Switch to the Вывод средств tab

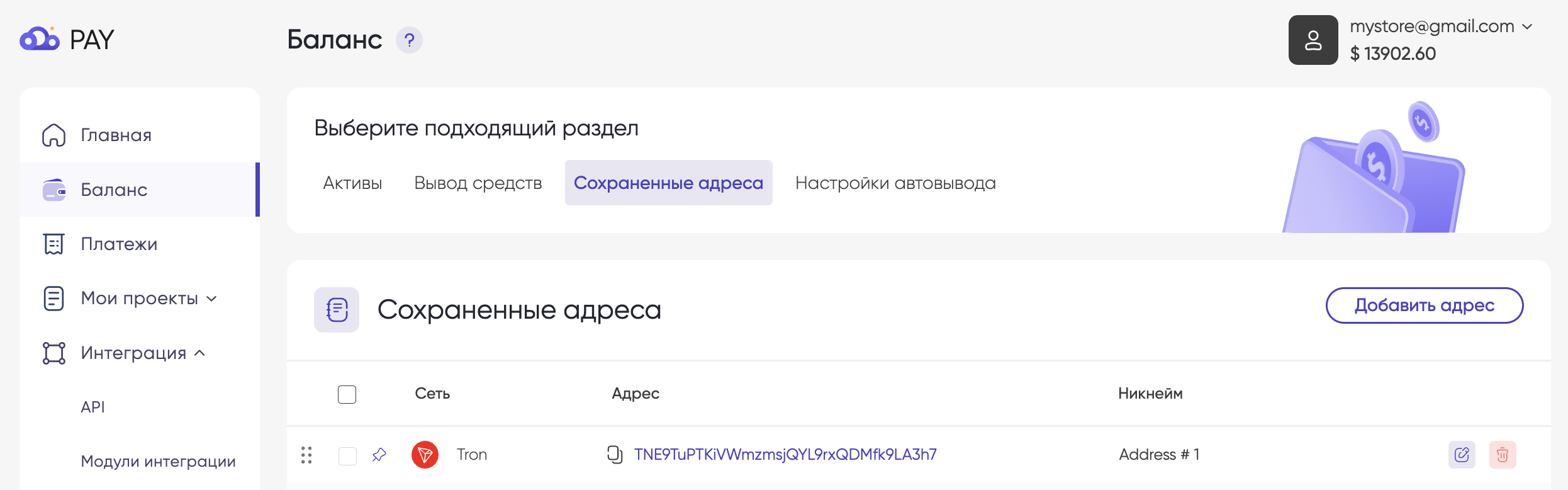pos(478,183)
